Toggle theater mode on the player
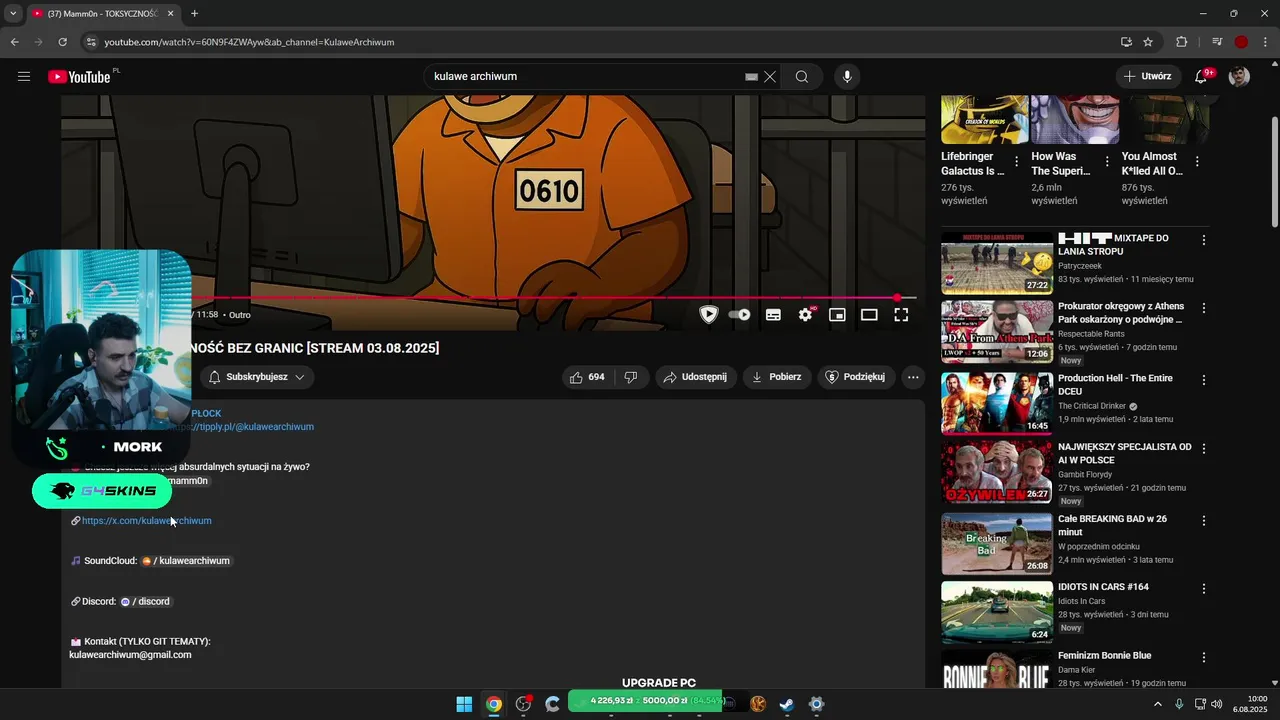1280x720 pixels. point(869,315)
